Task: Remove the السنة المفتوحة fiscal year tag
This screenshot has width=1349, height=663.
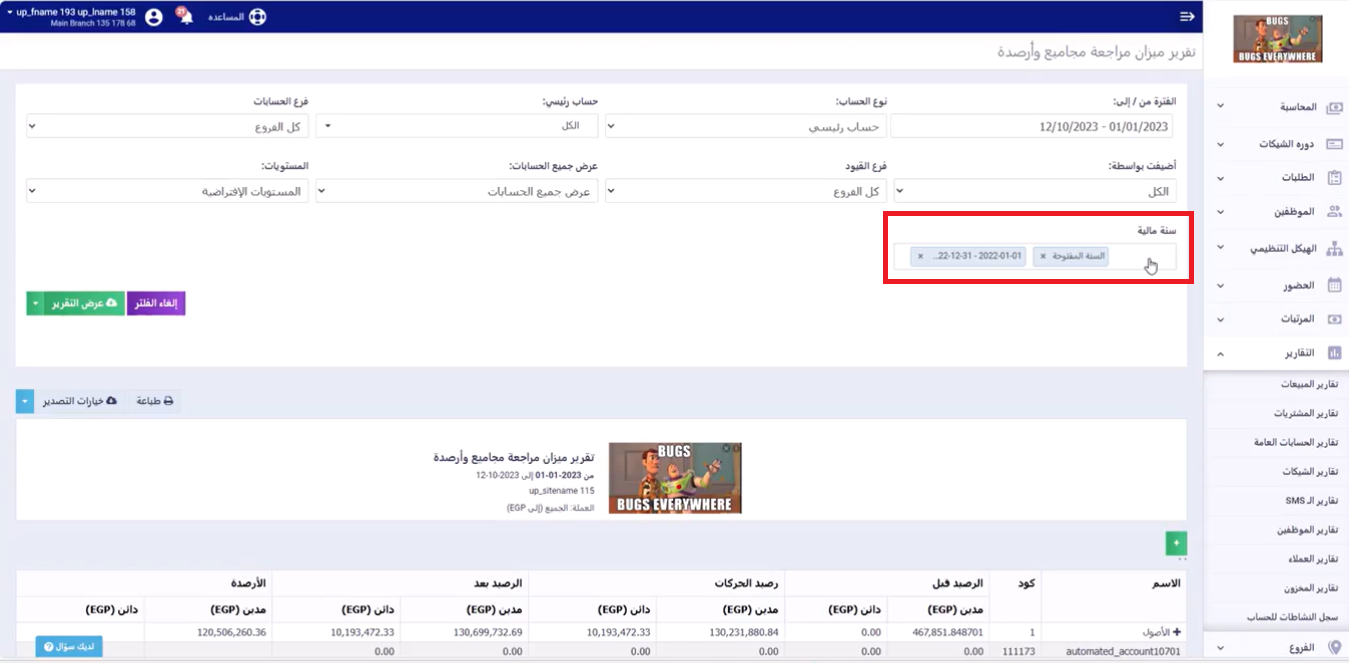Action: tap(1042, 257)
